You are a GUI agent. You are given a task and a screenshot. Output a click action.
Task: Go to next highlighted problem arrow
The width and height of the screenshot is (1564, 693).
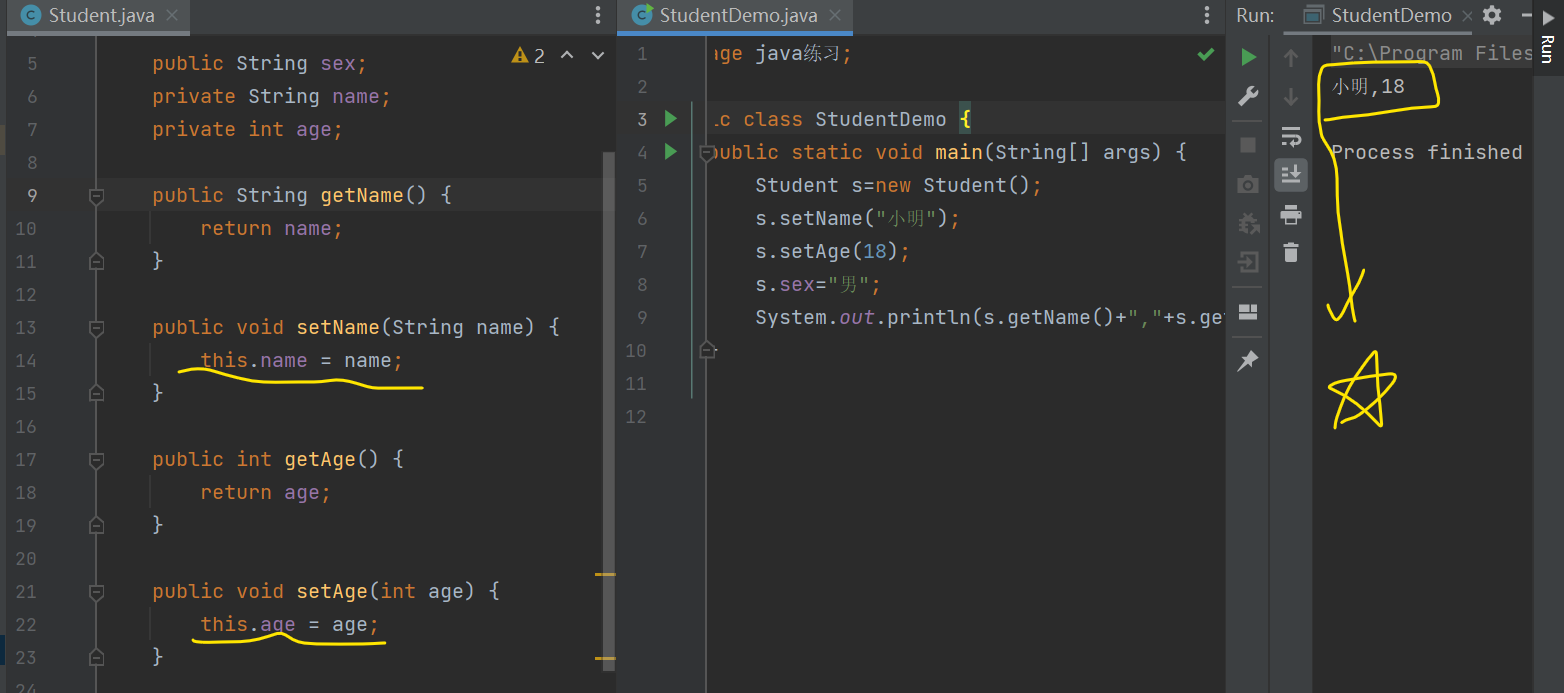598,55
